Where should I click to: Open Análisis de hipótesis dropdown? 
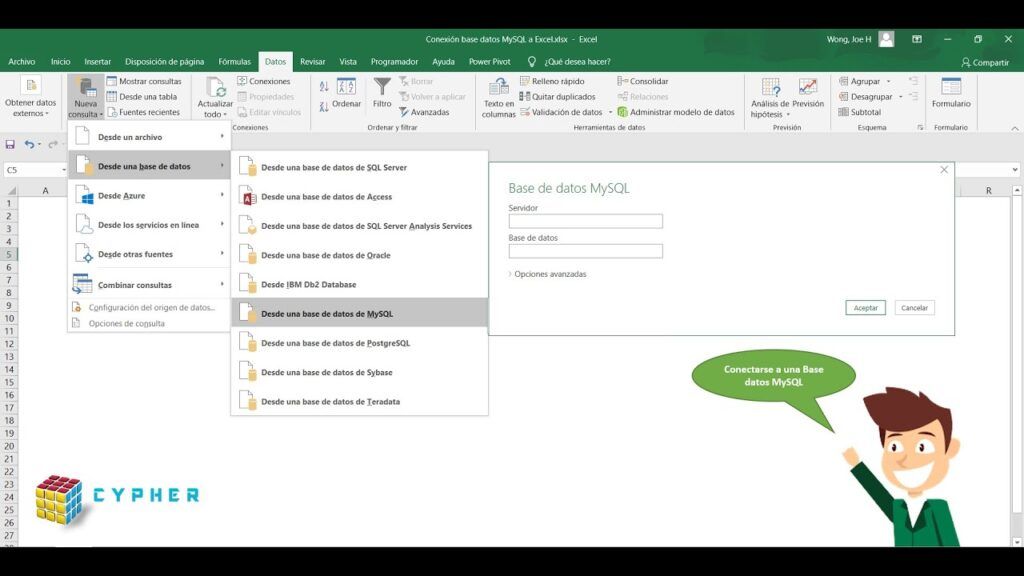770,97
